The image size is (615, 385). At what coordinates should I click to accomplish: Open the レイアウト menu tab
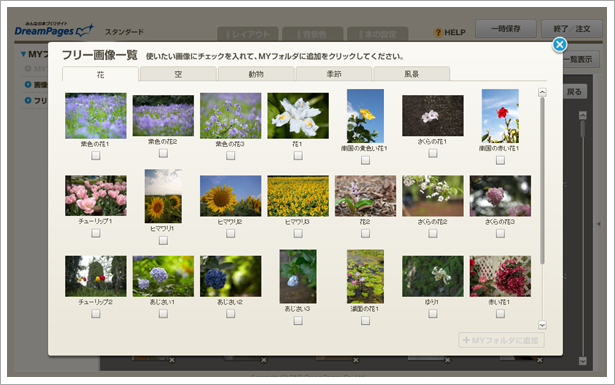pyautogui.click(x=248, y=34)
